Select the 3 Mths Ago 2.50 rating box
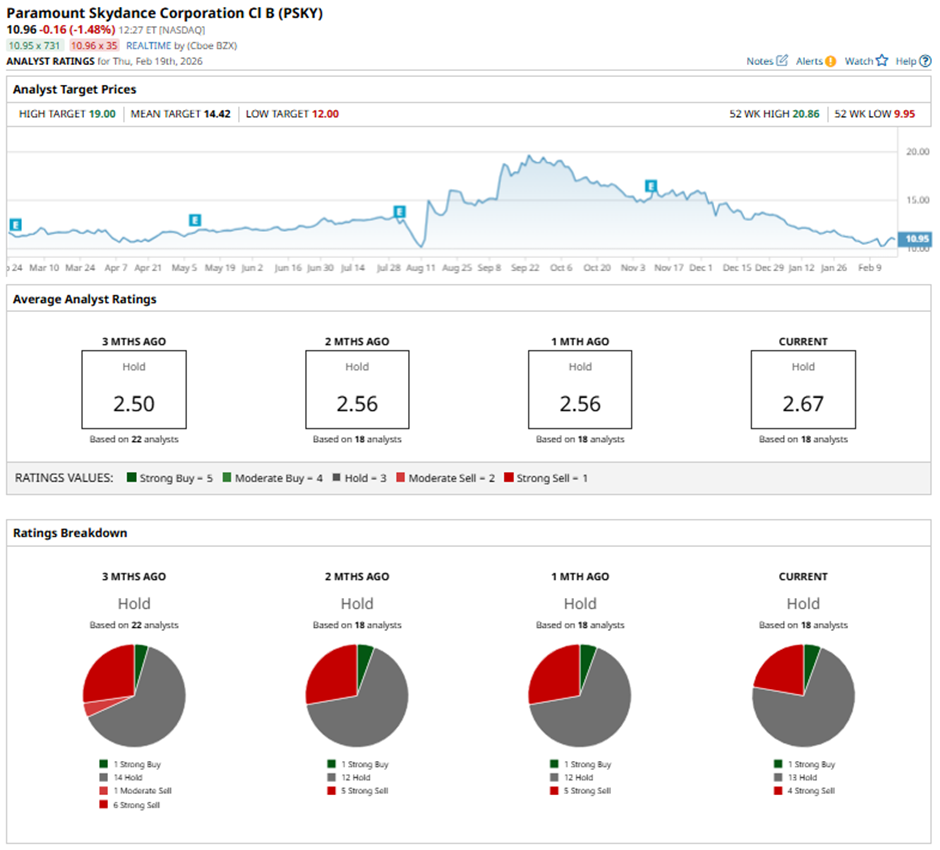940x850 pixels. (134, 389)
